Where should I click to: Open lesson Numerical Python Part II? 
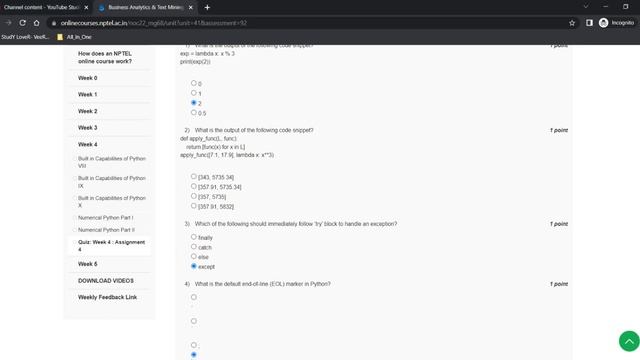(106, 230)
